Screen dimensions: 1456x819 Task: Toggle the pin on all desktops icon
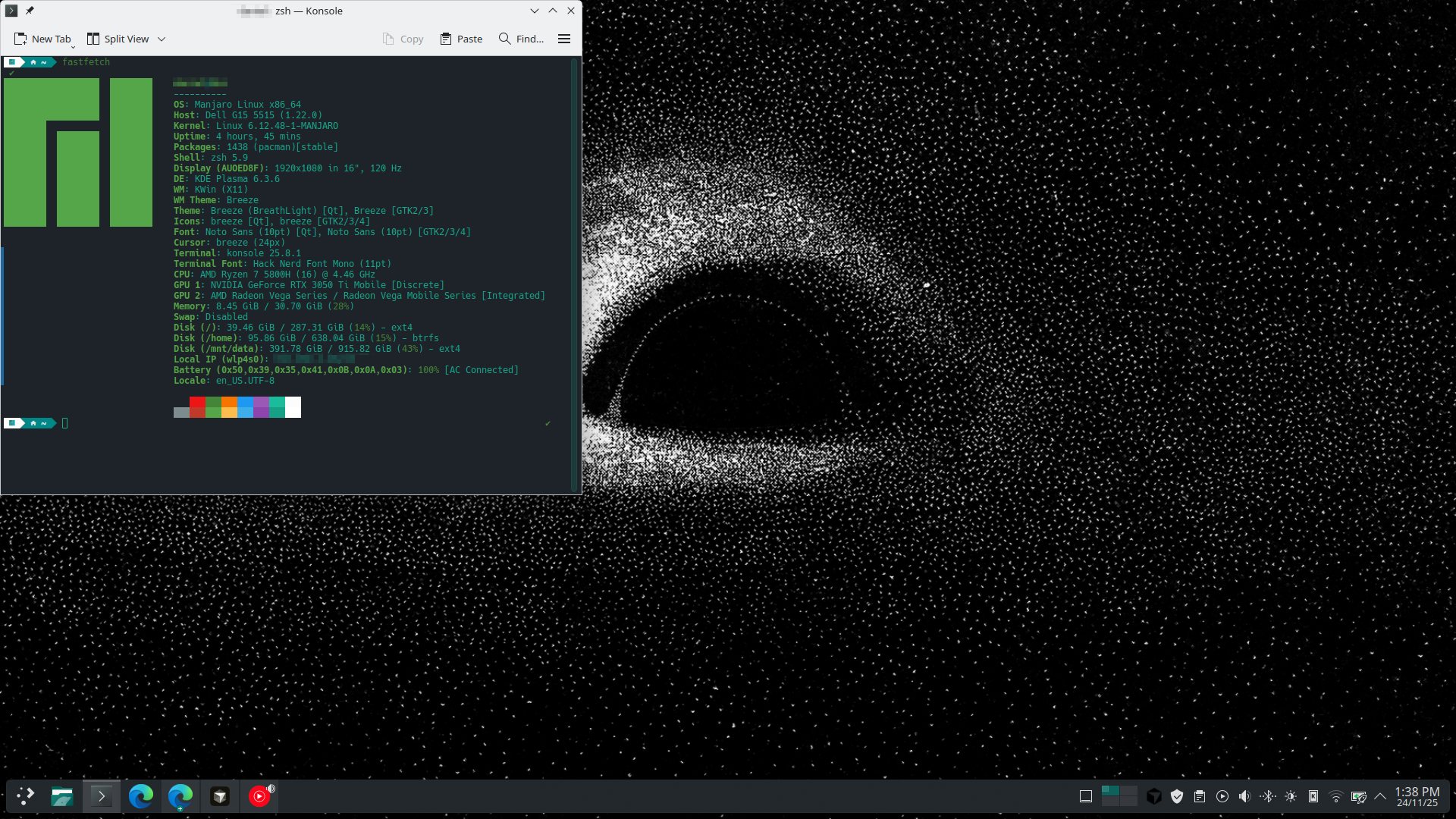(30, 11)
